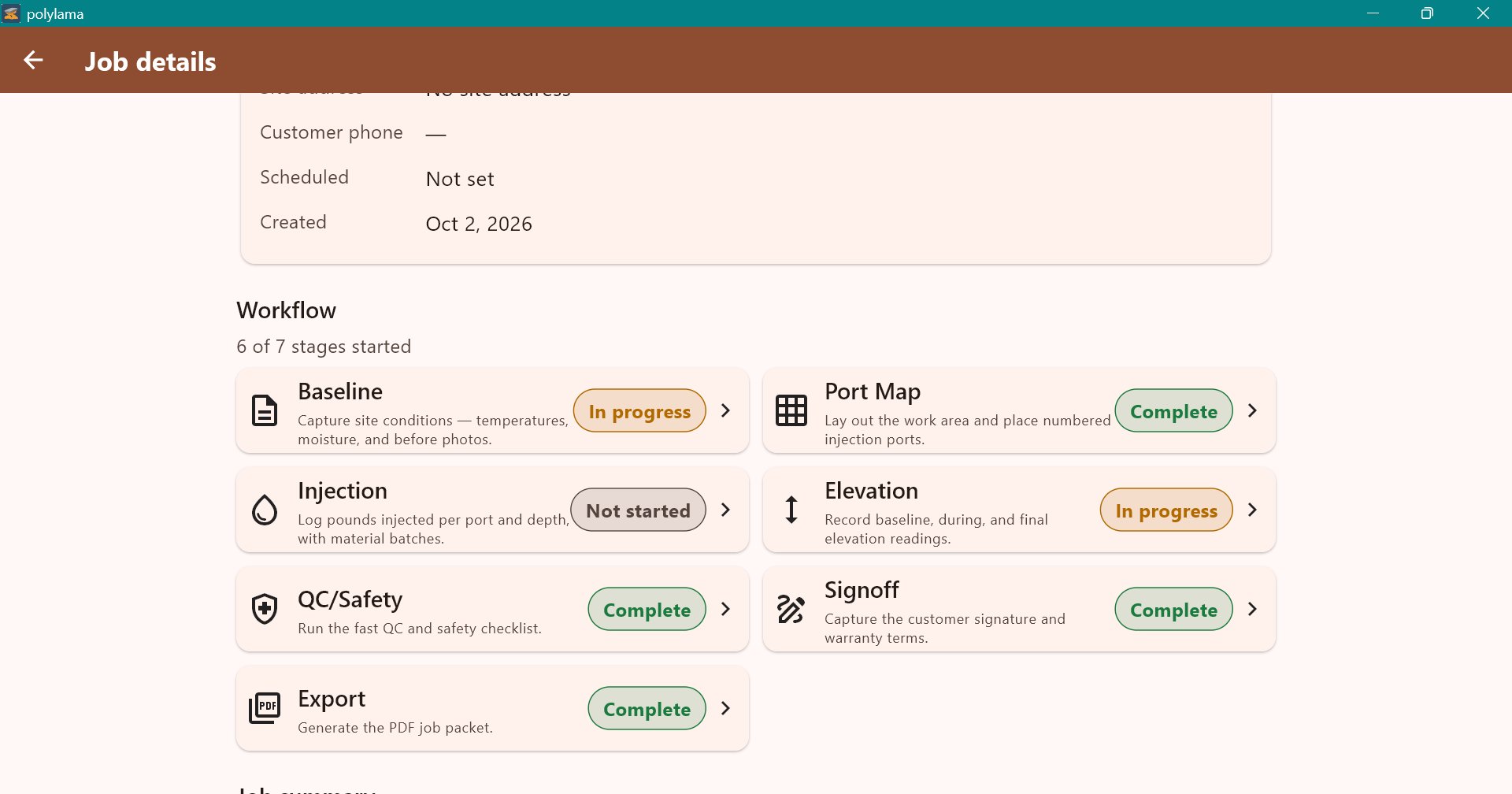Click the Baseline document icon

[265, 410]
